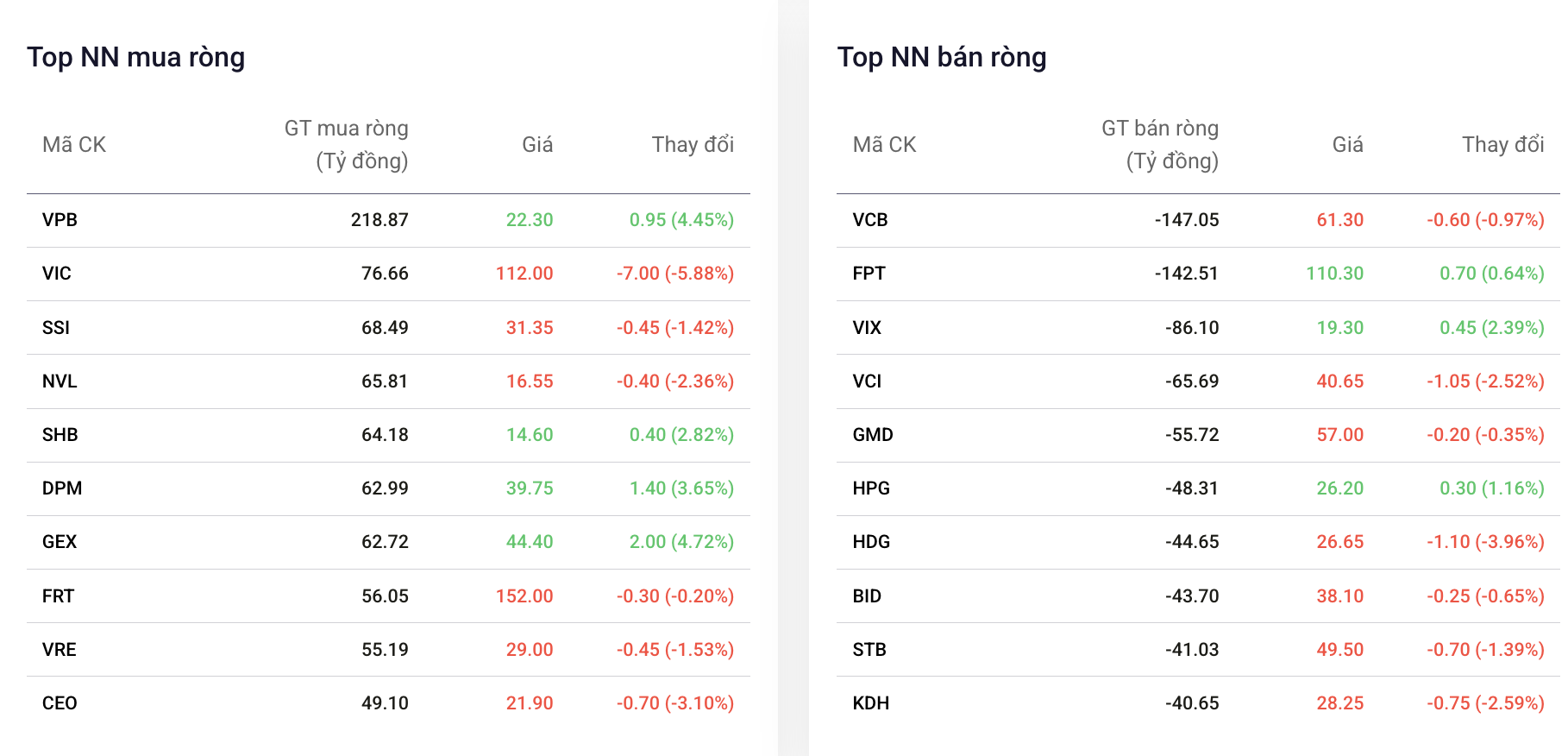Click DPM change 1.40 (3.65%)
This screenshot has width=1568, height=756.
tap(681, 488)
